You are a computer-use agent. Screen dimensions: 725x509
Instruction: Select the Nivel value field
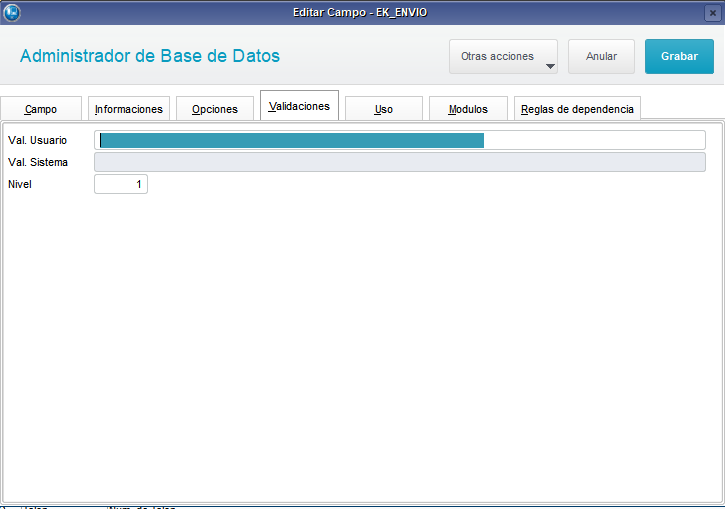tap(121, 184)
